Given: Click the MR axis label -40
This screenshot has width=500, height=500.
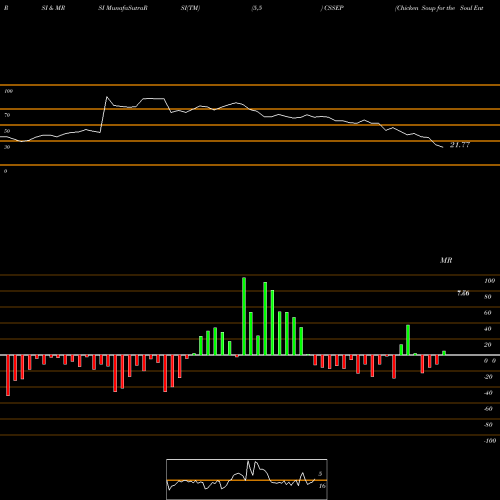Looking at the screenshot, I should (x=488, y=393).
